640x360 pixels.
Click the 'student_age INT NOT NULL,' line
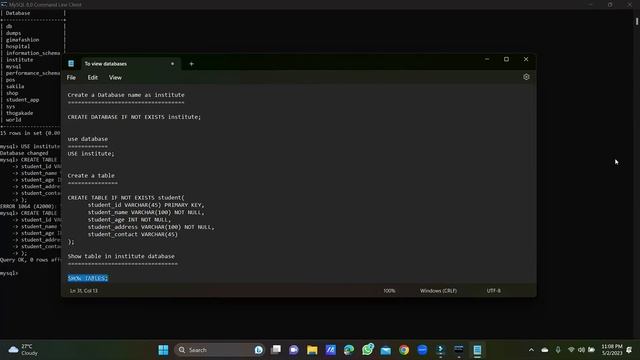pos(129,220)
